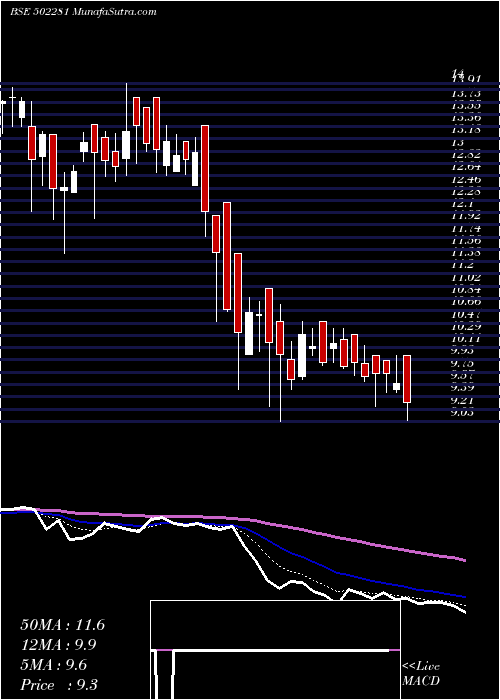Click the <<Live MACD label
This screenshot has width=500, height=700.
click(x=421, y=674)
